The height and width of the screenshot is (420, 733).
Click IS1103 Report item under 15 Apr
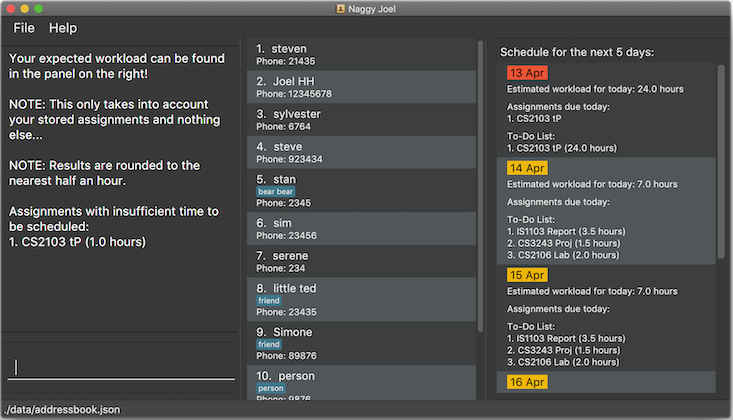coord(566,338)
